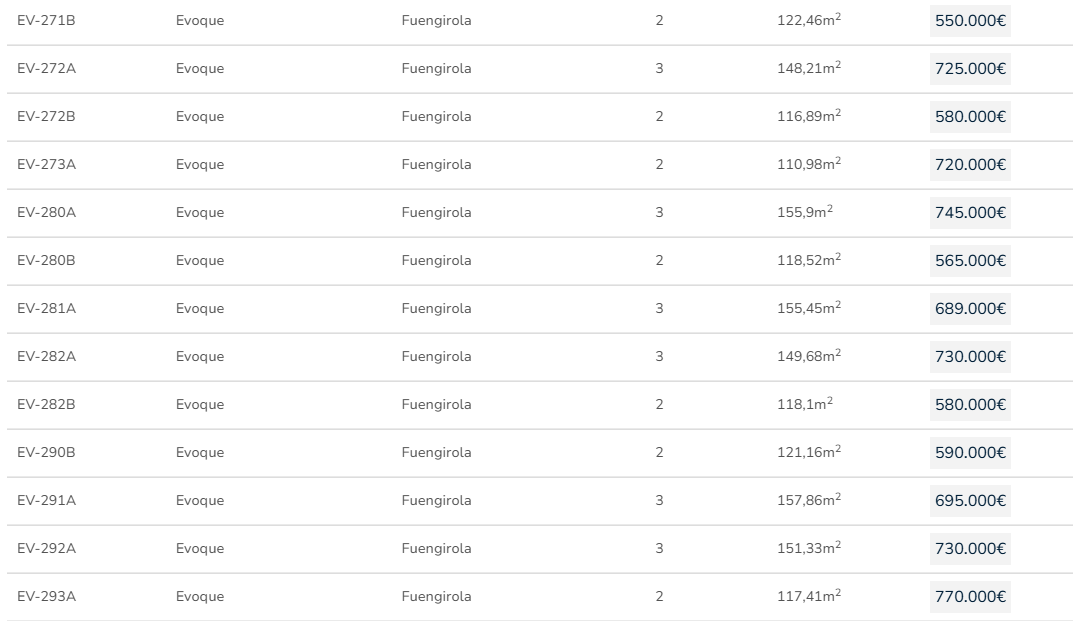Image resolution: width=1073 pixels, height=621 pixels.
Task: Open the EV-281A property row
Action: coord(46,309)
